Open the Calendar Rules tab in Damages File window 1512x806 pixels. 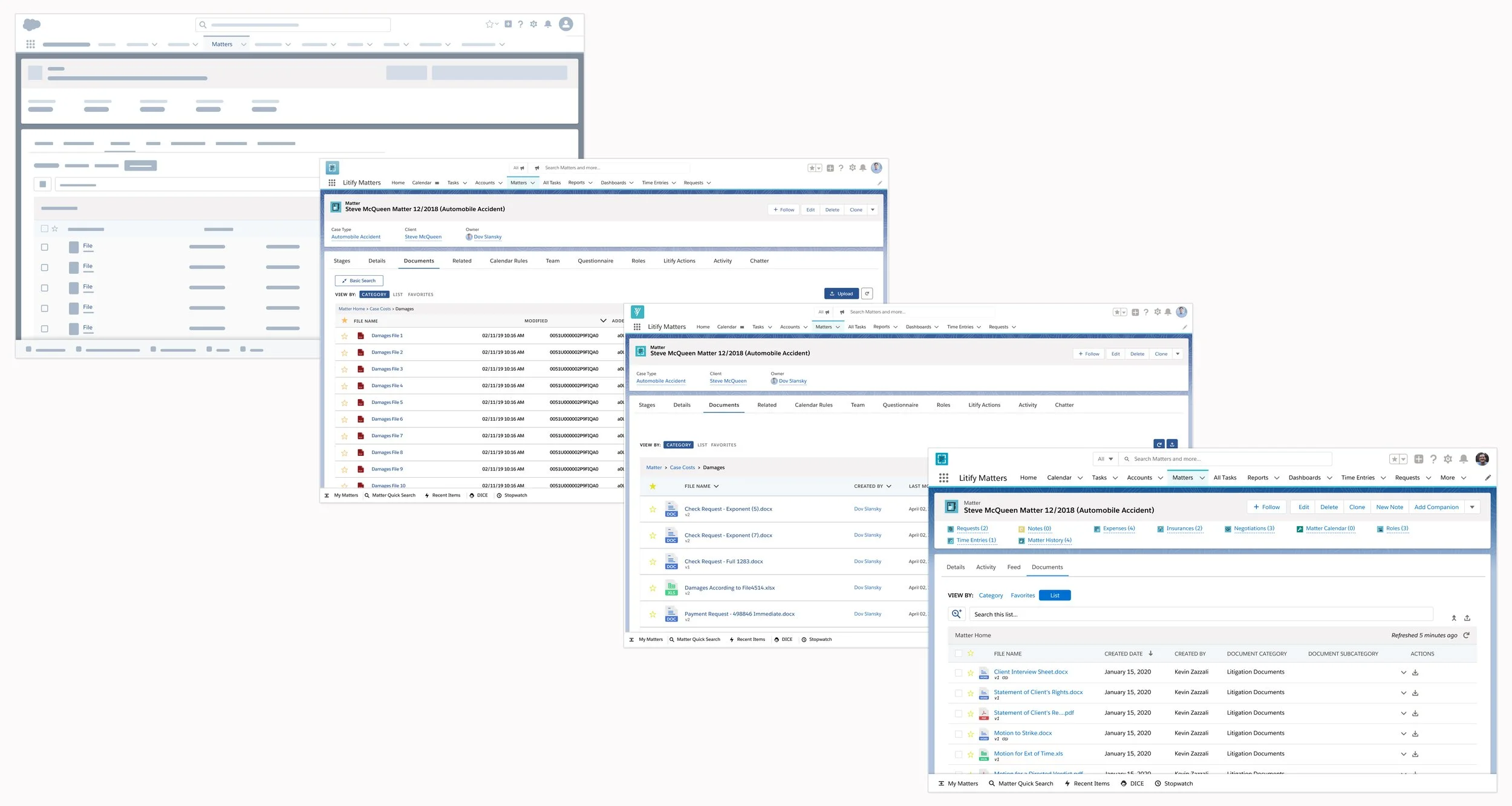[x=509, y=261]
